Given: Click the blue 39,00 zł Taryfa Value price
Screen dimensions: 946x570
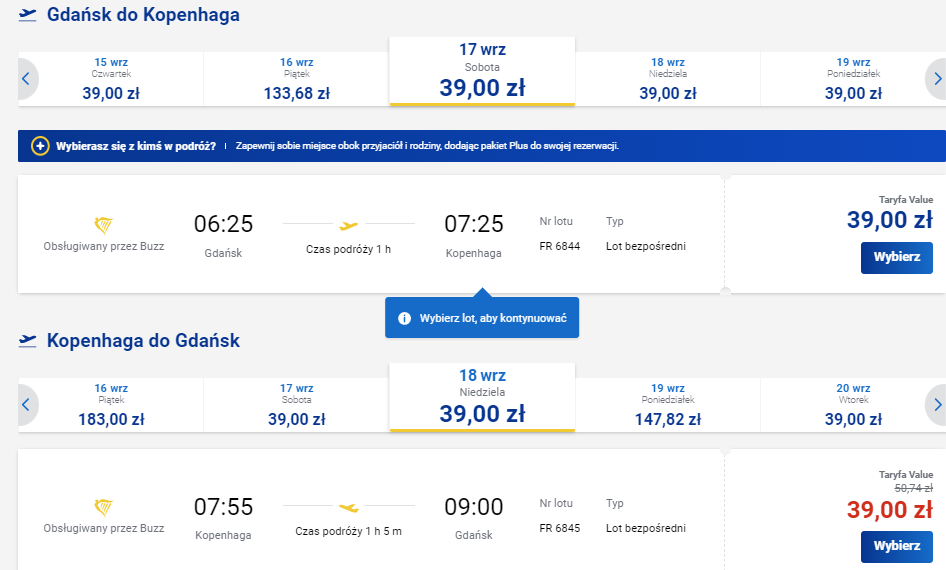Looking at the screenshot, I should [x=890, y=220].
